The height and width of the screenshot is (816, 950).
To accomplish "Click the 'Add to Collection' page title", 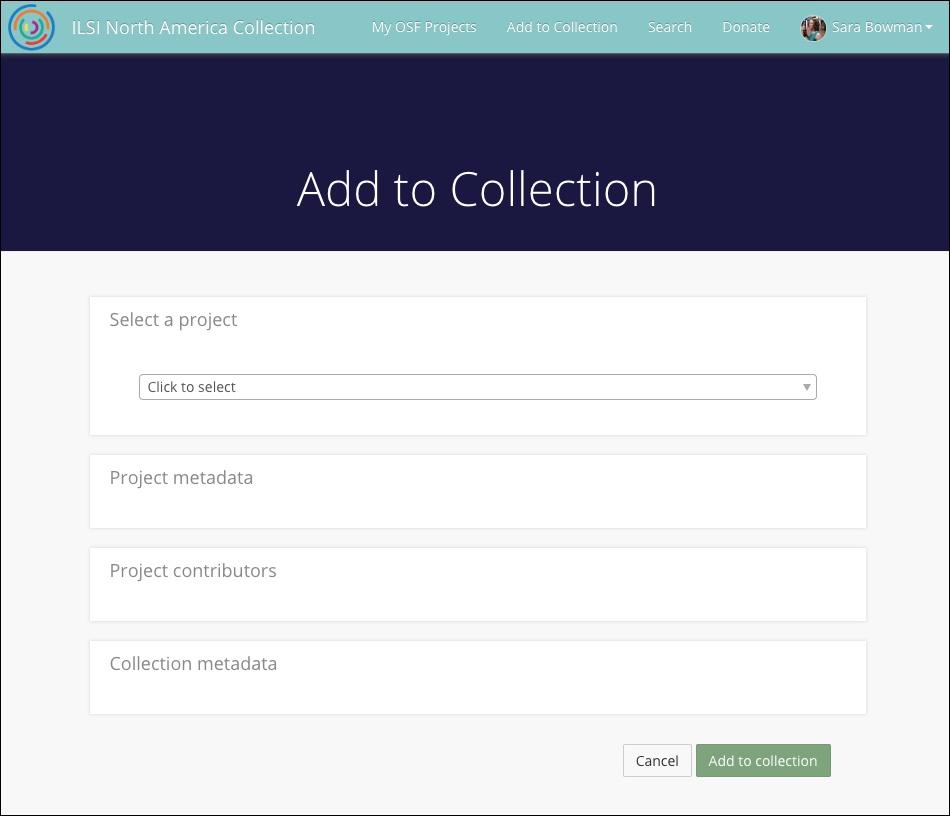I will coord(476,189).
